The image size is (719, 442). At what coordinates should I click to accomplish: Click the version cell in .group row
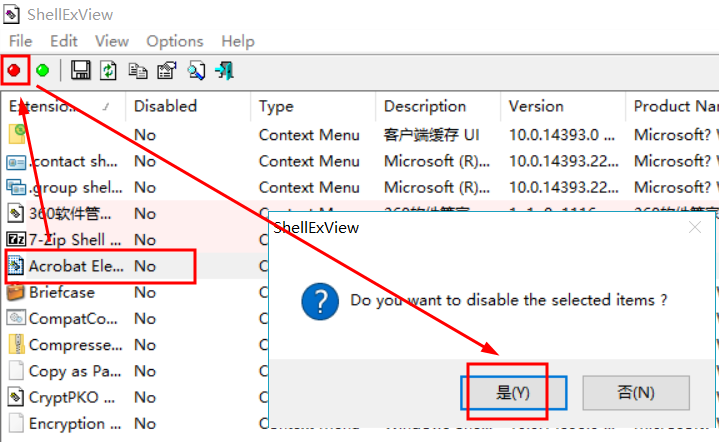[x=564, y=188]
